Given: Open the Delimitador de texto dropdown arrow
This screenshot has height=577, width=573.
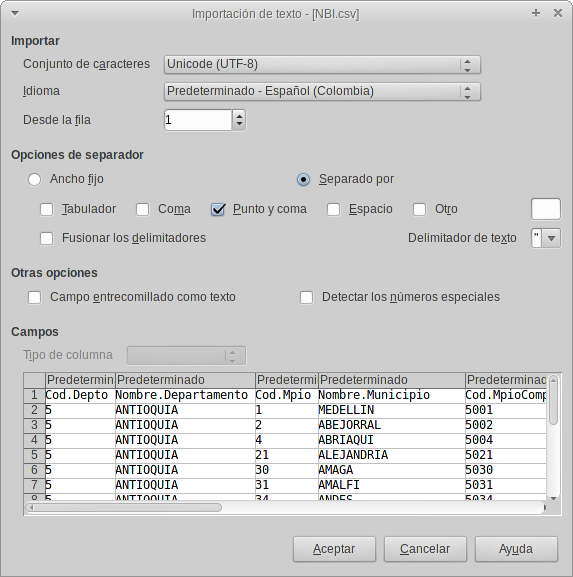Looking at the screenshot, I should coord(551,238).
